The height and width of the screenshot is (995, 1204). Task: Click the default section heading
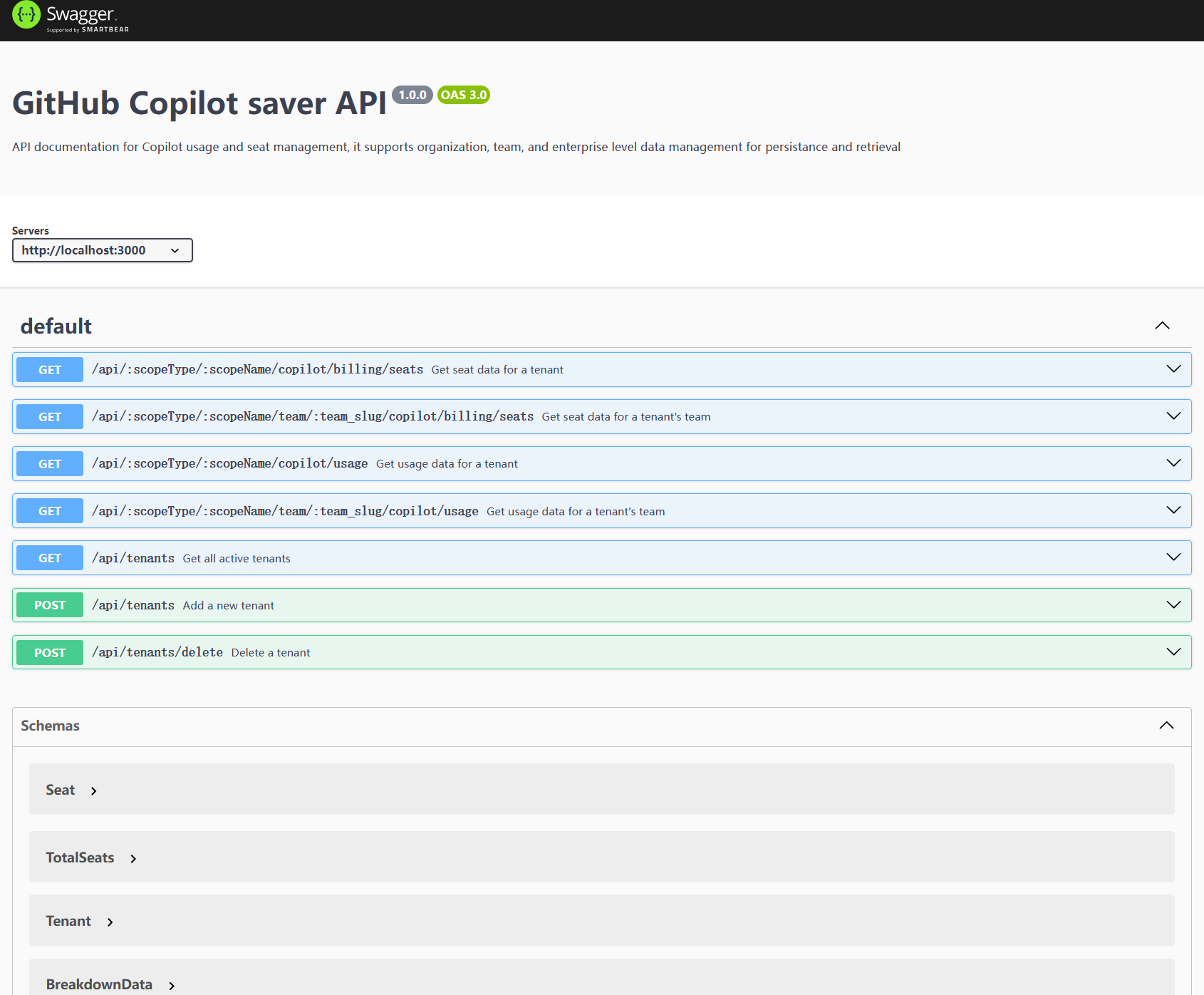point(56,326)
